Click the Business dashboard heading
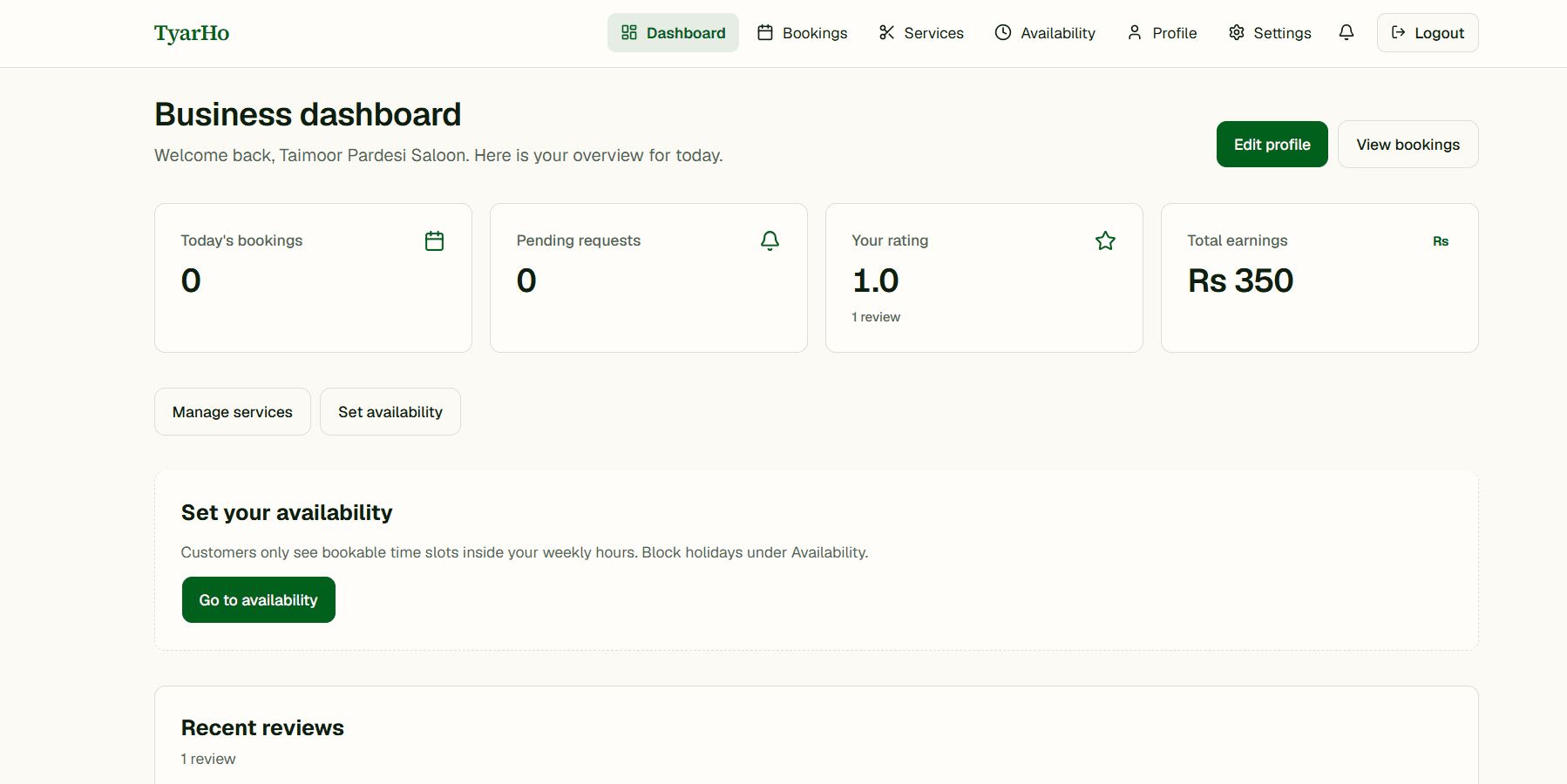Image resolution: width=1567 pixels, height=784 pixels. [x=308, y=114]
